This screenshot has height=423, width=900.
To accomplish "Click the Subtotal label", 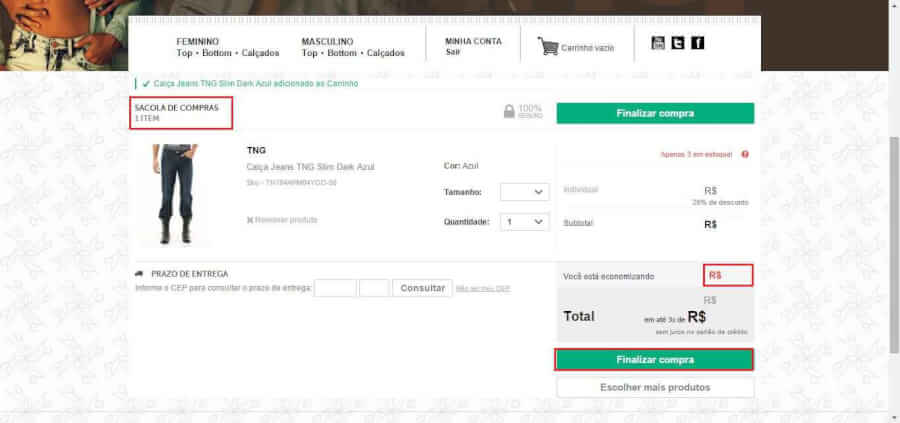I will (x=578, y=223).
